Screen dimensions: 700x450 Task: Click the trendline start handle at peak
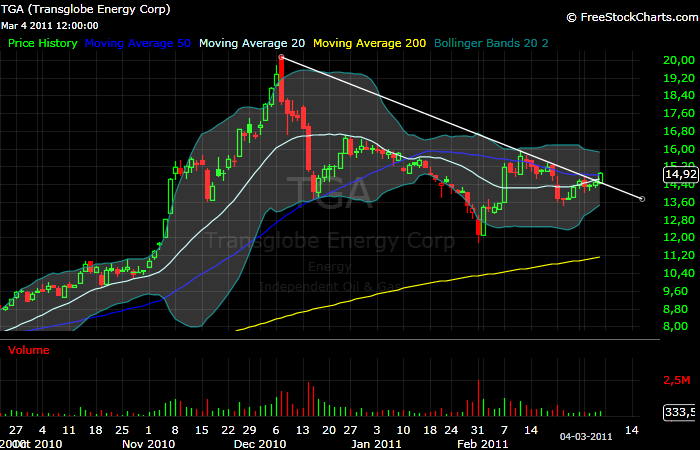point(281,57)
